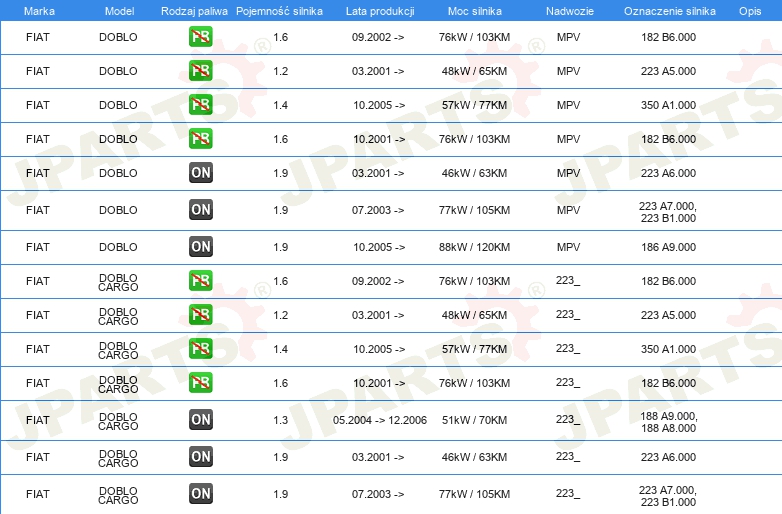
Task: Click 09.2002 -> date in DOBLO MPV row
Action: [378, 37]
